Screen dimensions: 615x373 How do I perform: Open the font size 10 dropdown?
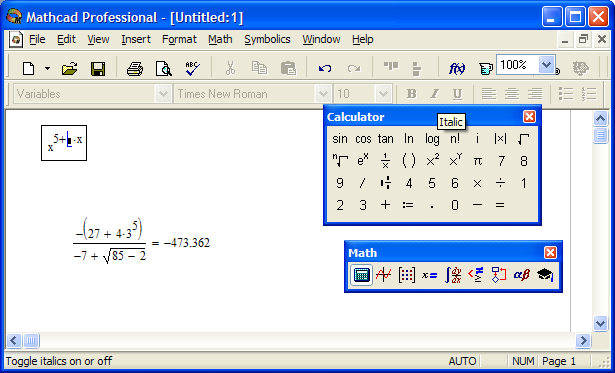click(383, 94)
